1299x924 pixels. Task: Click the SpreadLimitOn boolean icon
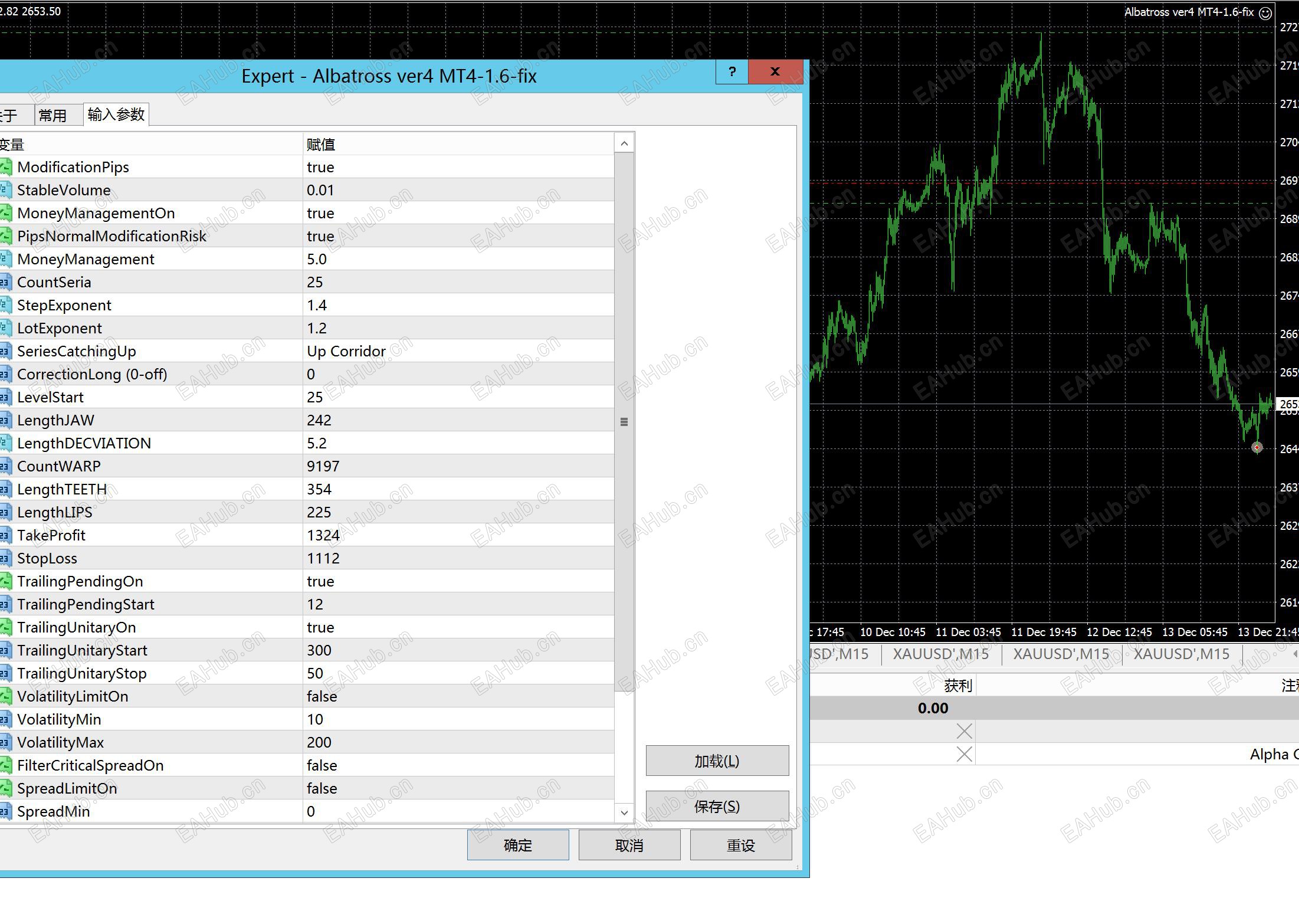[5, 788]
